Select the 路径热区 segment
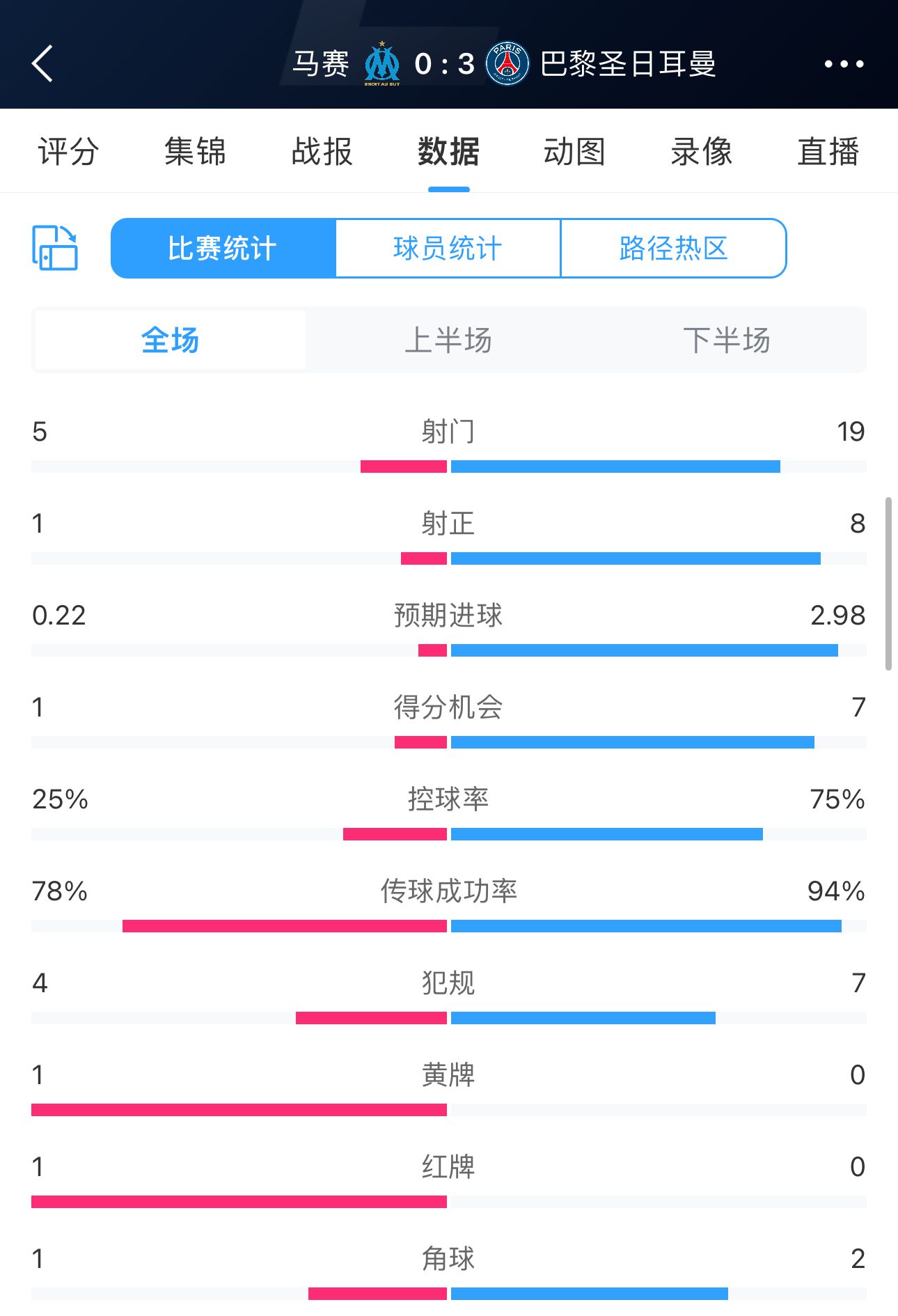 pyautogui.click(x=673, y=249)
